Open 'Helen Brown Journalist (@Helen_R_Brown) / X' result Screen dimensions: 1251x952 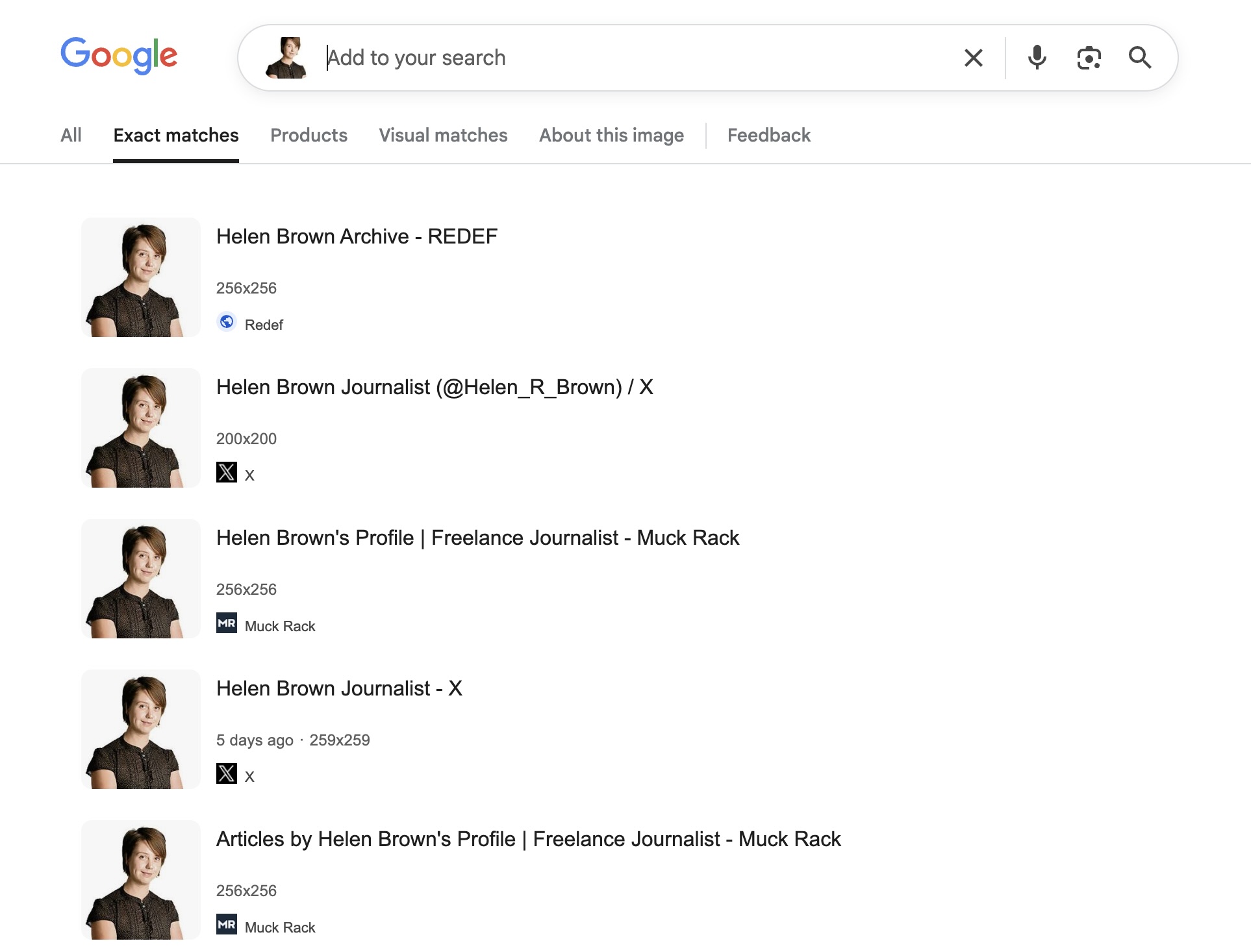(x=435, y=387)
